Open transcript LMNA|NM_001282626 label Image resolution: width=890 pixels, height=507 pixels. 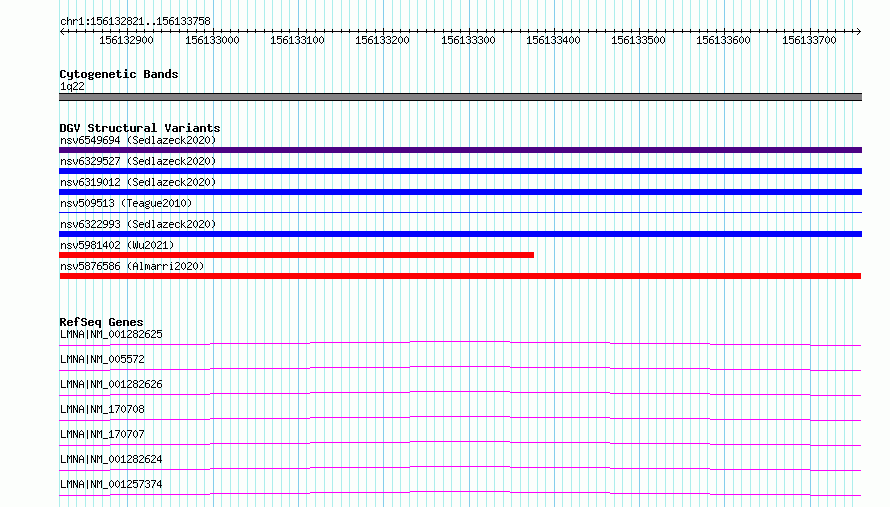pyautogui.click(x=111, y=384)
